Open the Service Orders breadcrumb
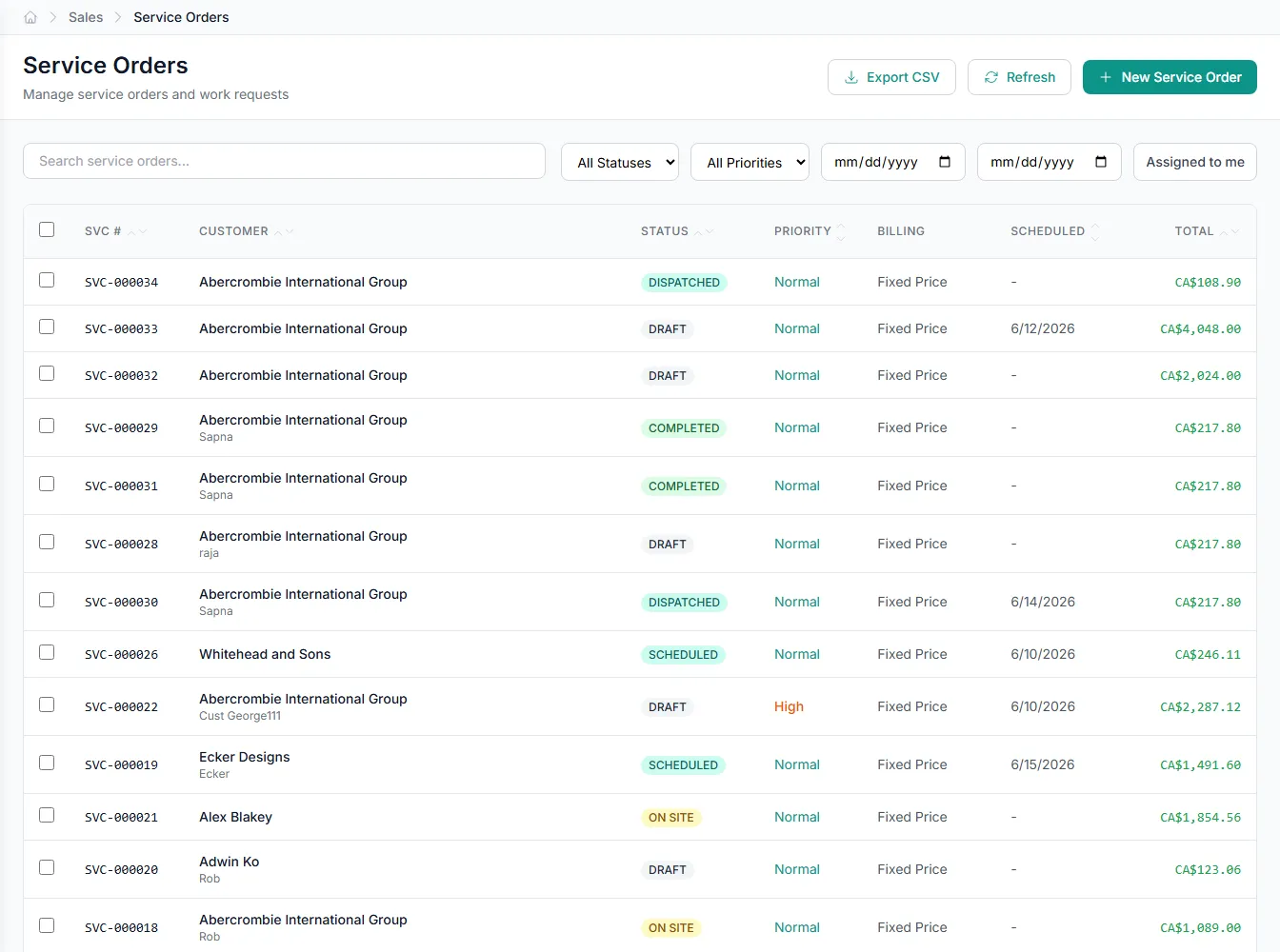Image resolution: width=1280 pixels, height=952 pixels. point(181,17)
